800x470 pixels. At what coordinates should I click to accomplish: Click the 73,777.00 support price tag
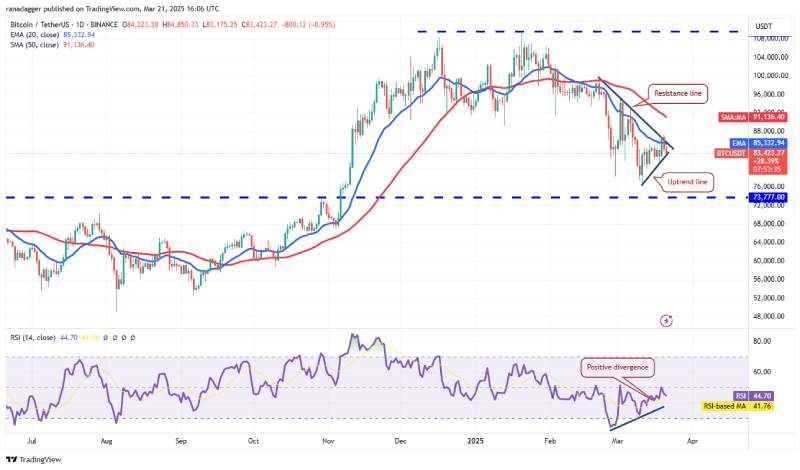coord(767,197)
